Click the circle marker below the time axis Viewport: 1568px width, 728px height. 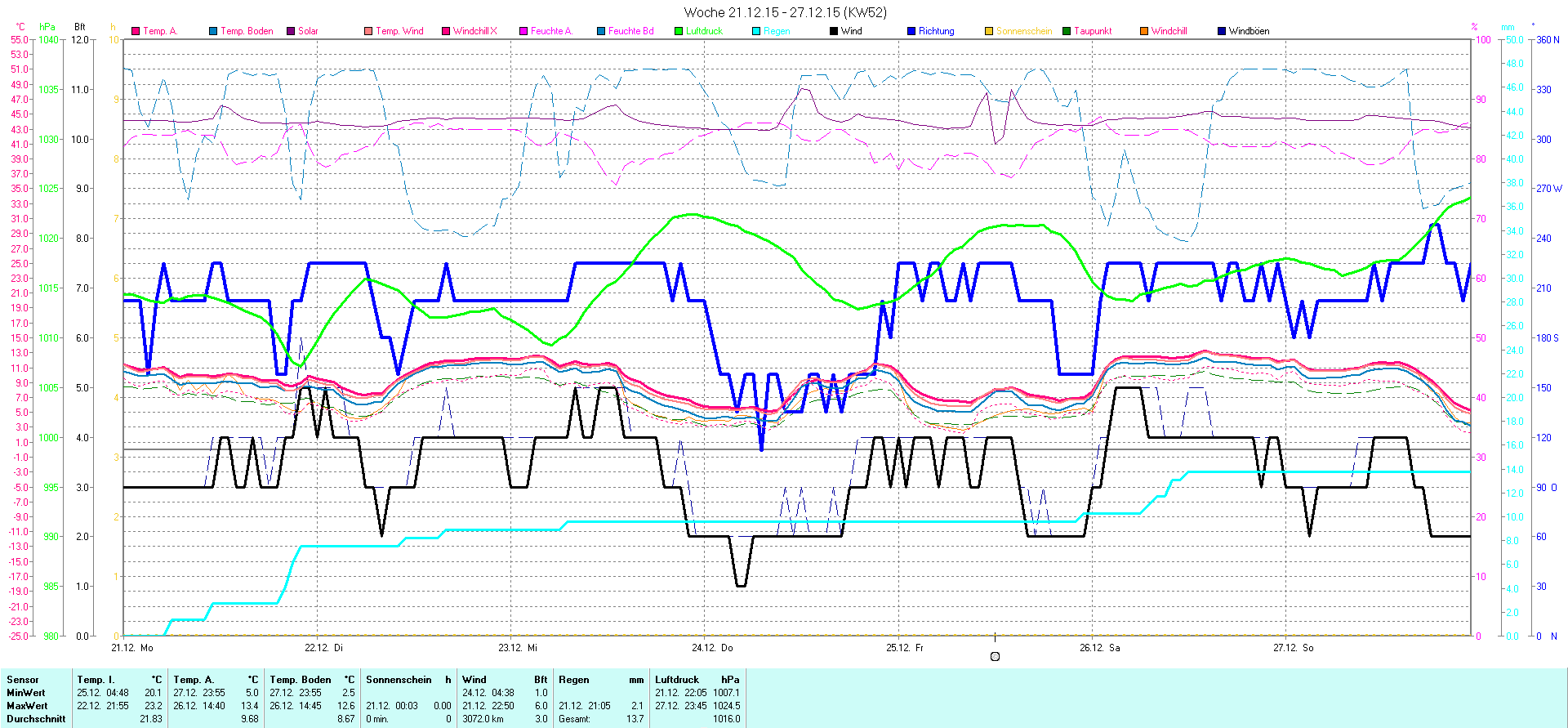pyautogui.click(x=995, y=656)
